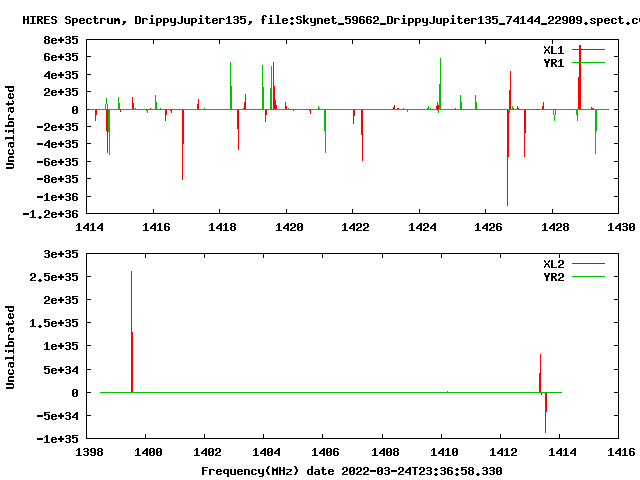Click the YR2 legend label
The height and width of the screenshot is (480, 640).
coord(553,277)
